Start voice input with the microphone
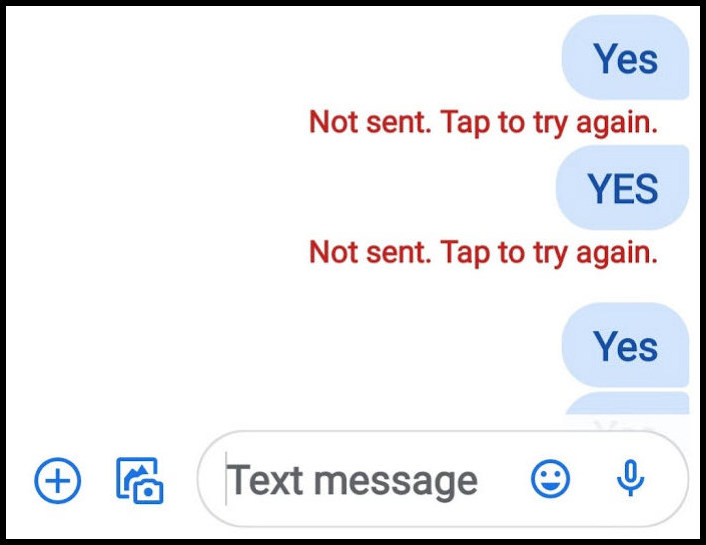 click(630, 481)
